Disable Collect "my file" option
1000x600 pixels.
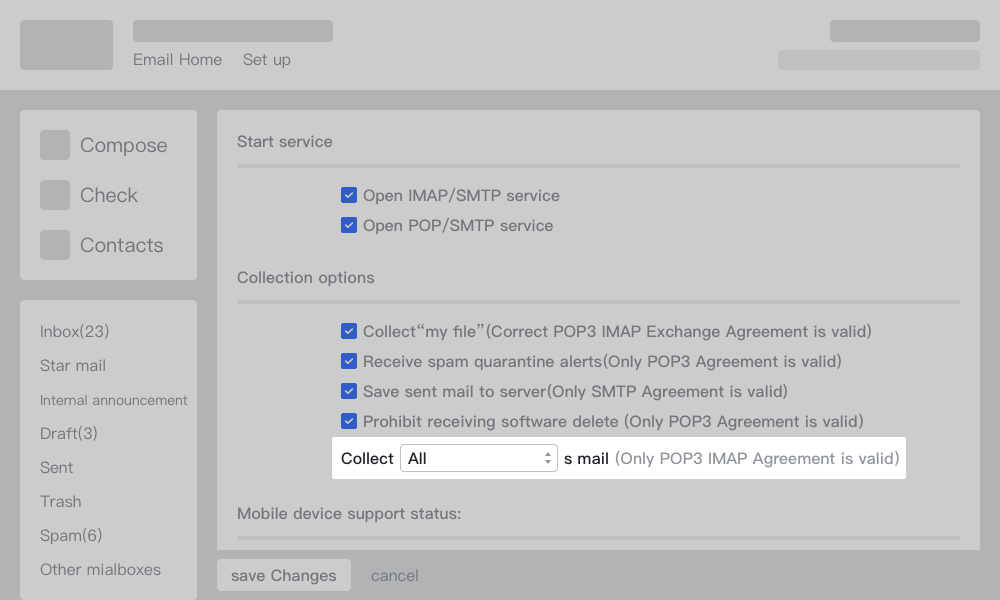tap(349, 332)
